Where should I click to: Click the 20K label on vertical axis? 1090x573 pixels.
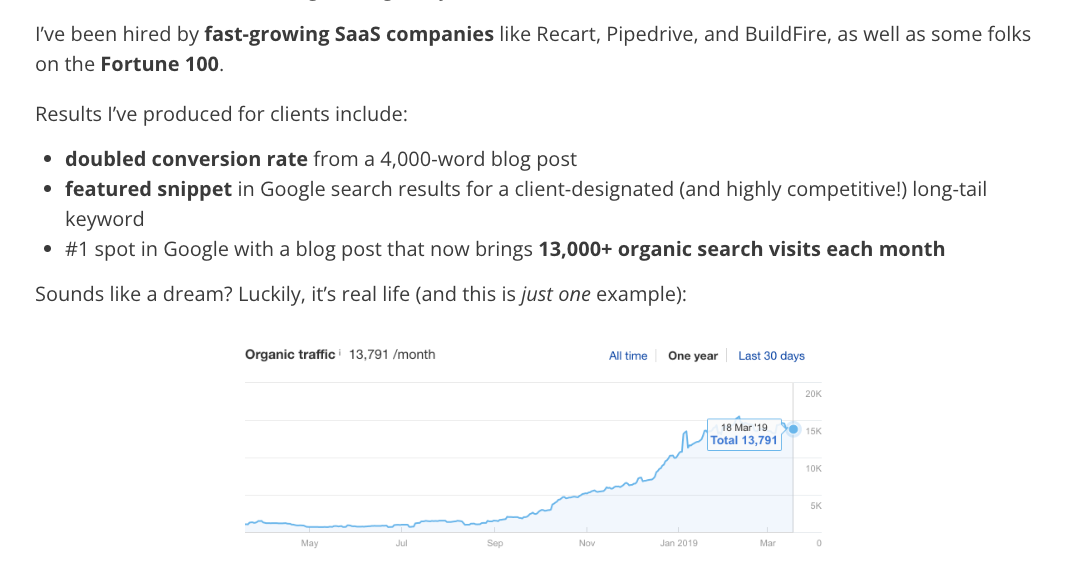click(x=813, y=395)
